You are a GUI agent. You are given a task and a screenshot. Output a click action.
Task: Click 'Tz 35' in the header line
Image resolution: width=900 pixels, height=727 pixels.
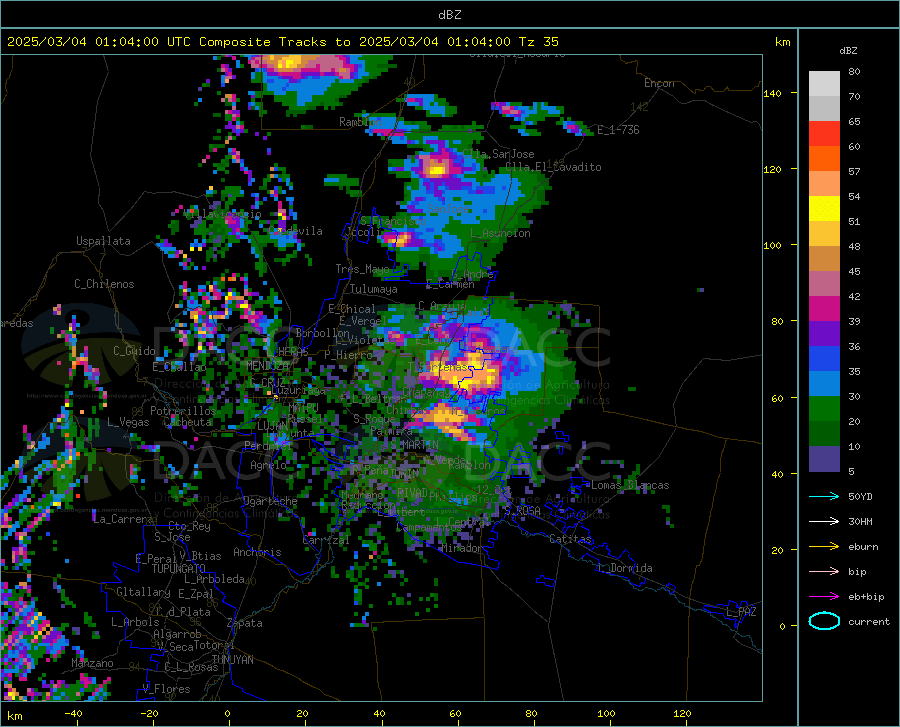pyautogui.click(x=538, y=42)
